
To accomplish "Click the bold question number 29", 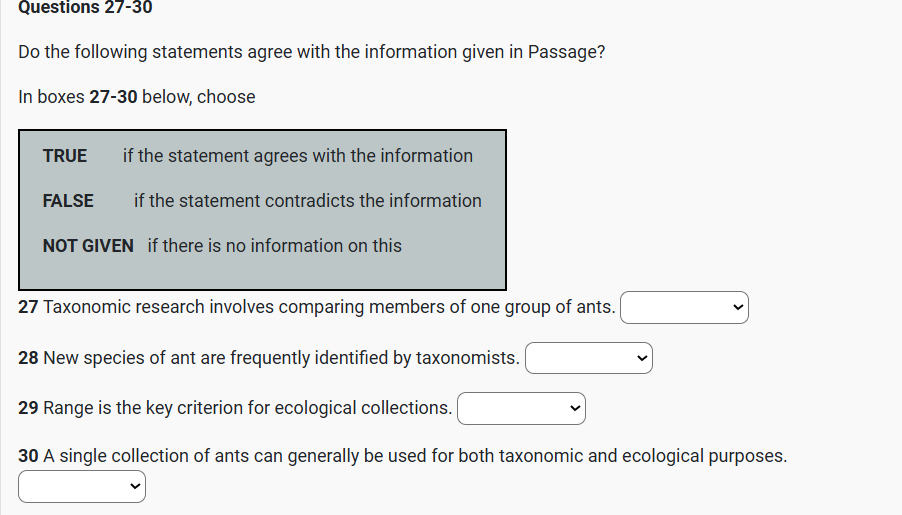I will point(28,407).
